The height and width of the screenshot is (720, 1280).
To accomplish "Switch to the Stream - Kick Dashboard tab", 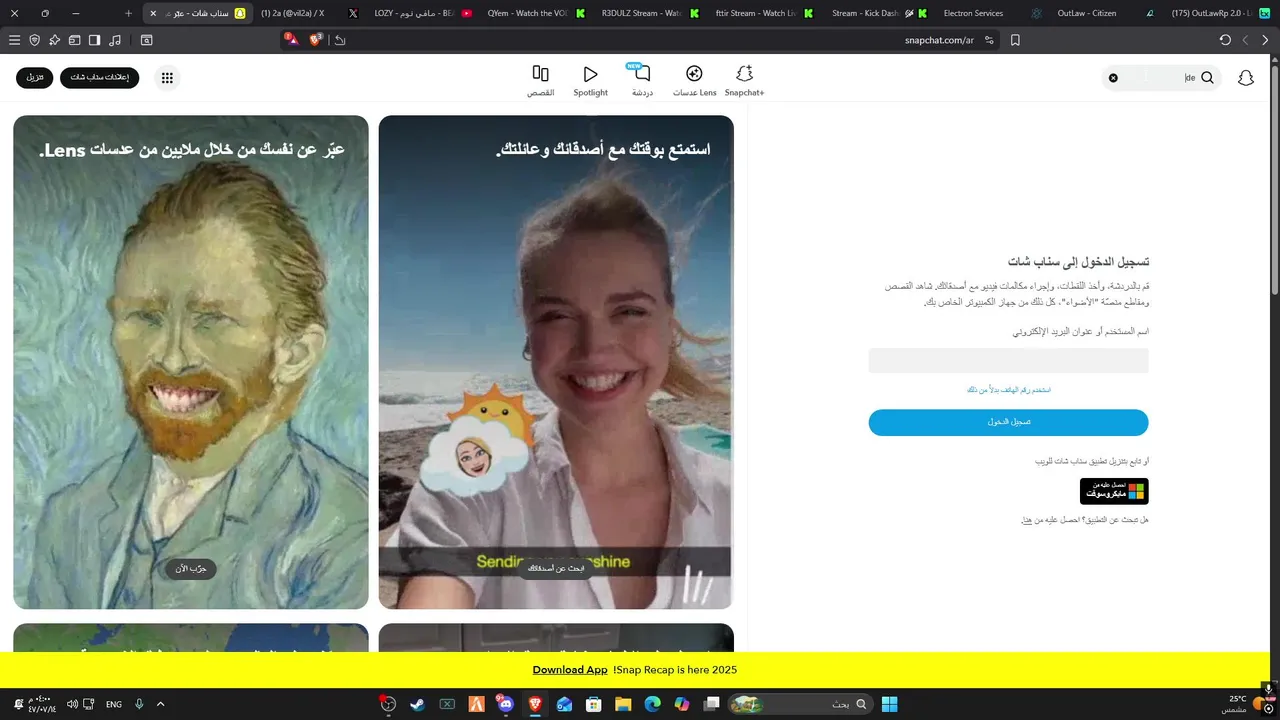I will [879, 13].
